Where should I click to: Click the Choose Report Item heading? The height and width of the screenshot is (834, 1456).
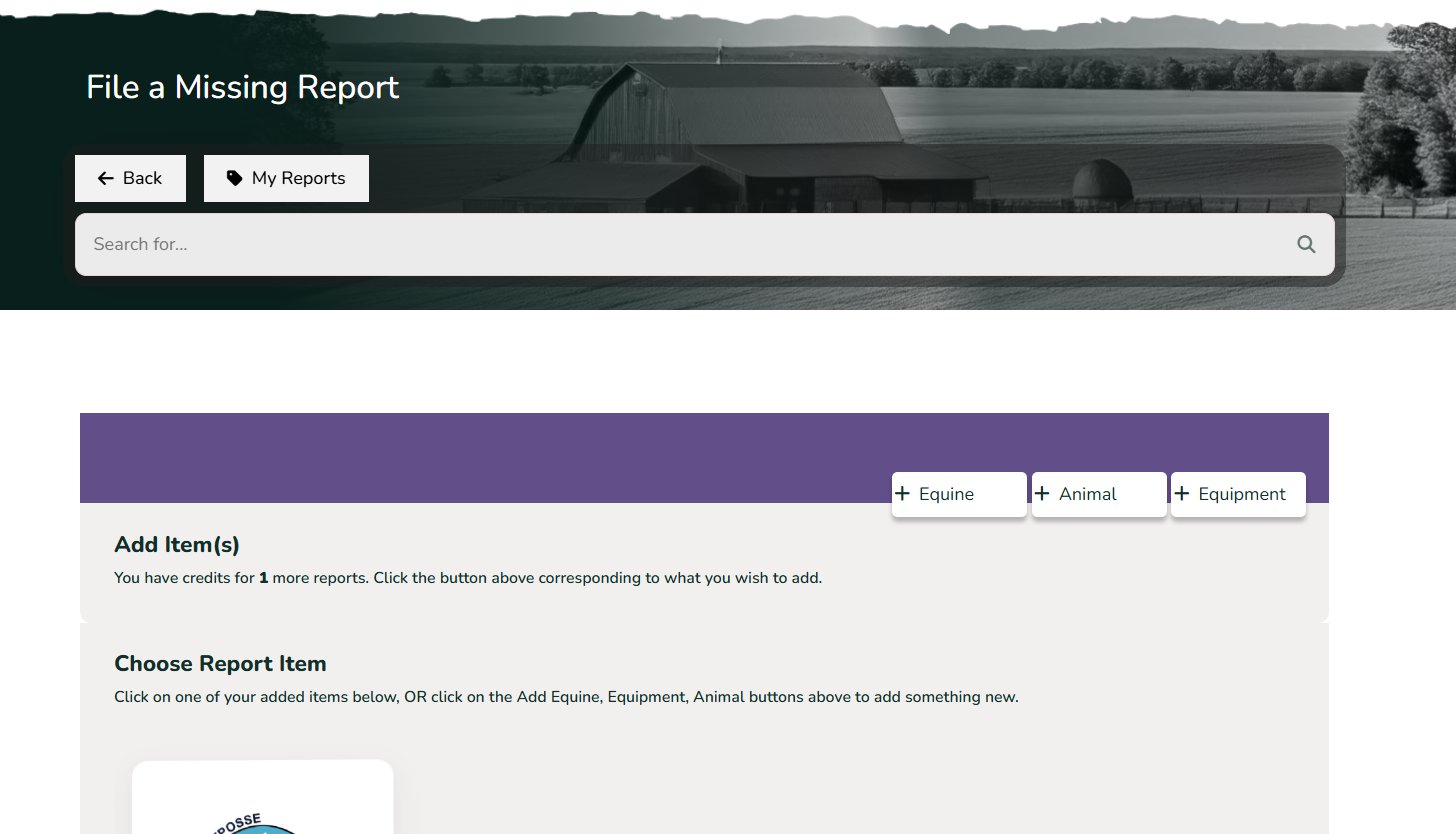tap(220, 664)
